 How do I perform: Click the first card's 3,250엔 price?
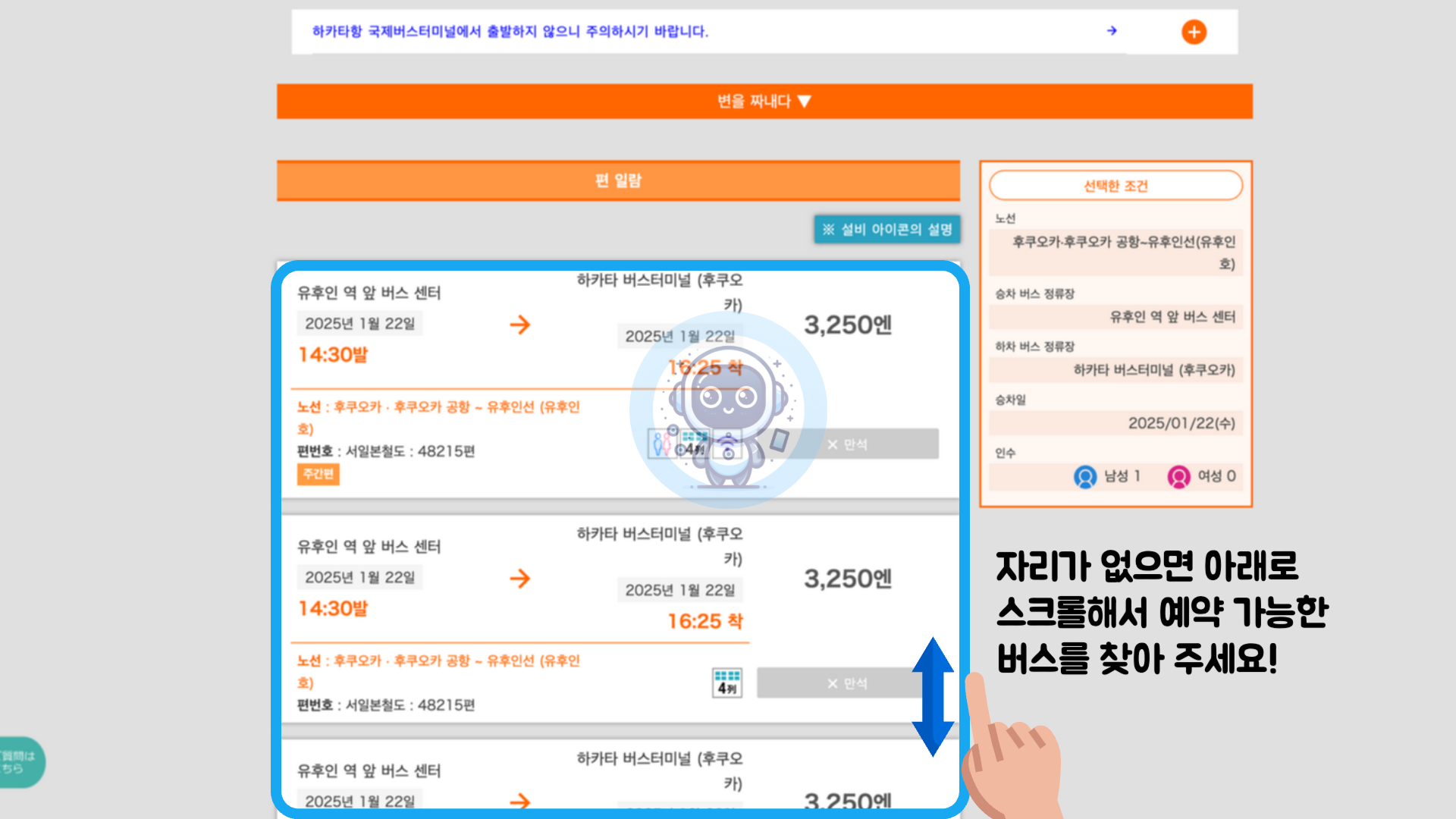coord(848,325)
